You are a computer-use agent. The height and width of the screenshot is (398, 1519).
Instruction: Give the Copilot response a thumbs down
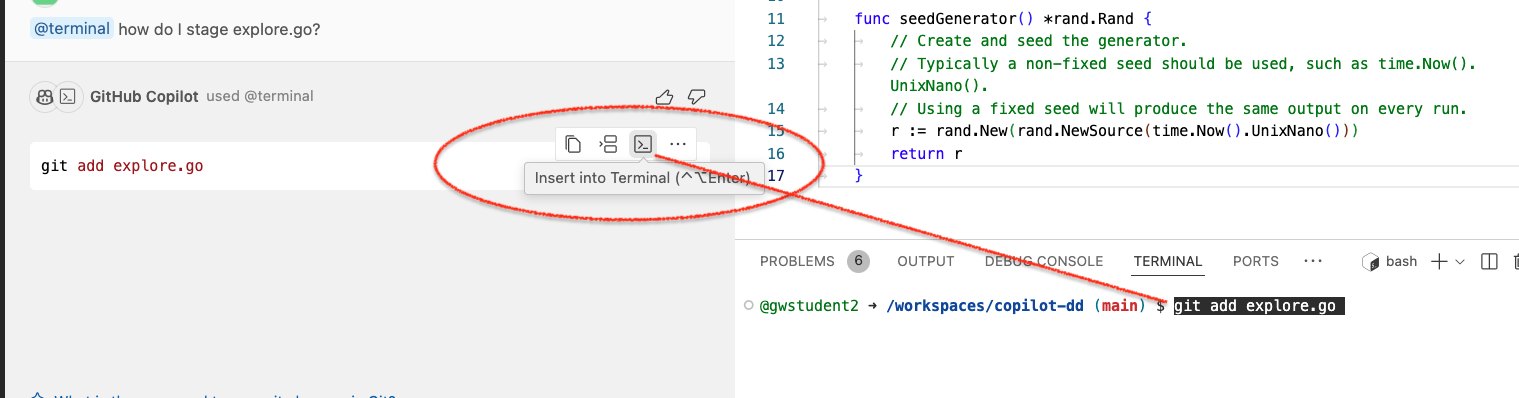(697, 97)
